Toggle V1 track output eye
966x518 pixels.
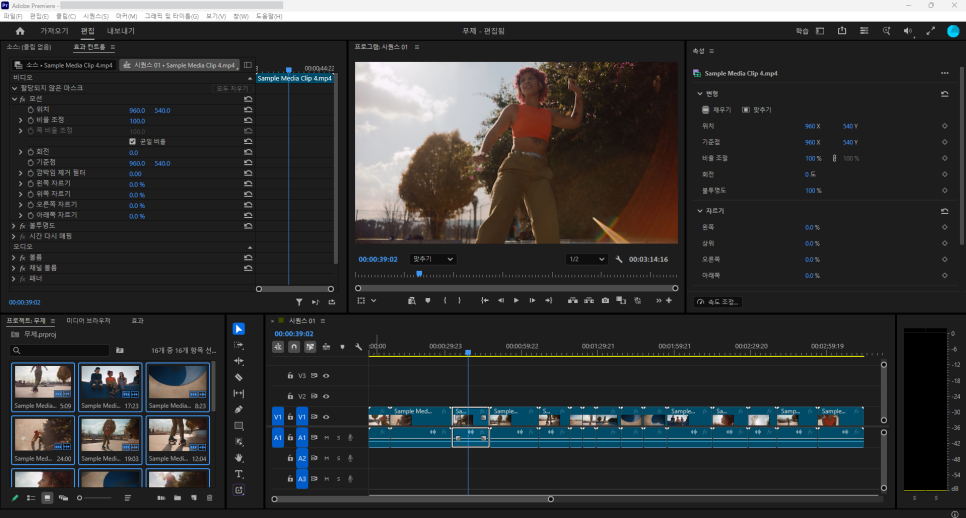coord(326,417)
